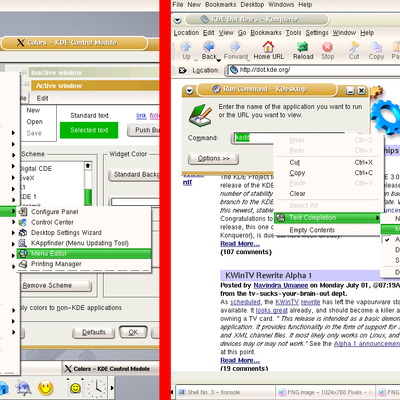Click the globe icon in the panel
Image resolution: width=400 pixels, height=400 pixels.
(x=24, y=388)
